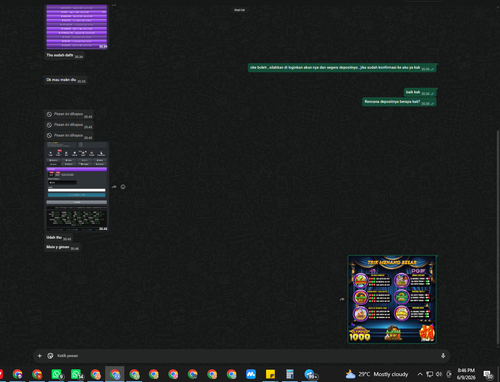500x382 pixels.
Task: Open WhatsApp taskbar icon with badge 14
Action: pos(76,374)
